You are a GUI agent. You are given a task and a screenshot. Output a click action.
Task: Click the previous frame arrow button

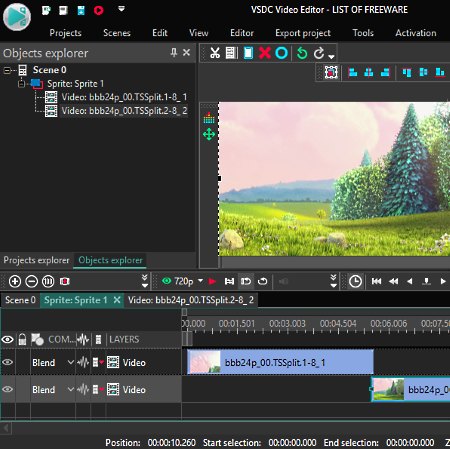tap(410, 281)
